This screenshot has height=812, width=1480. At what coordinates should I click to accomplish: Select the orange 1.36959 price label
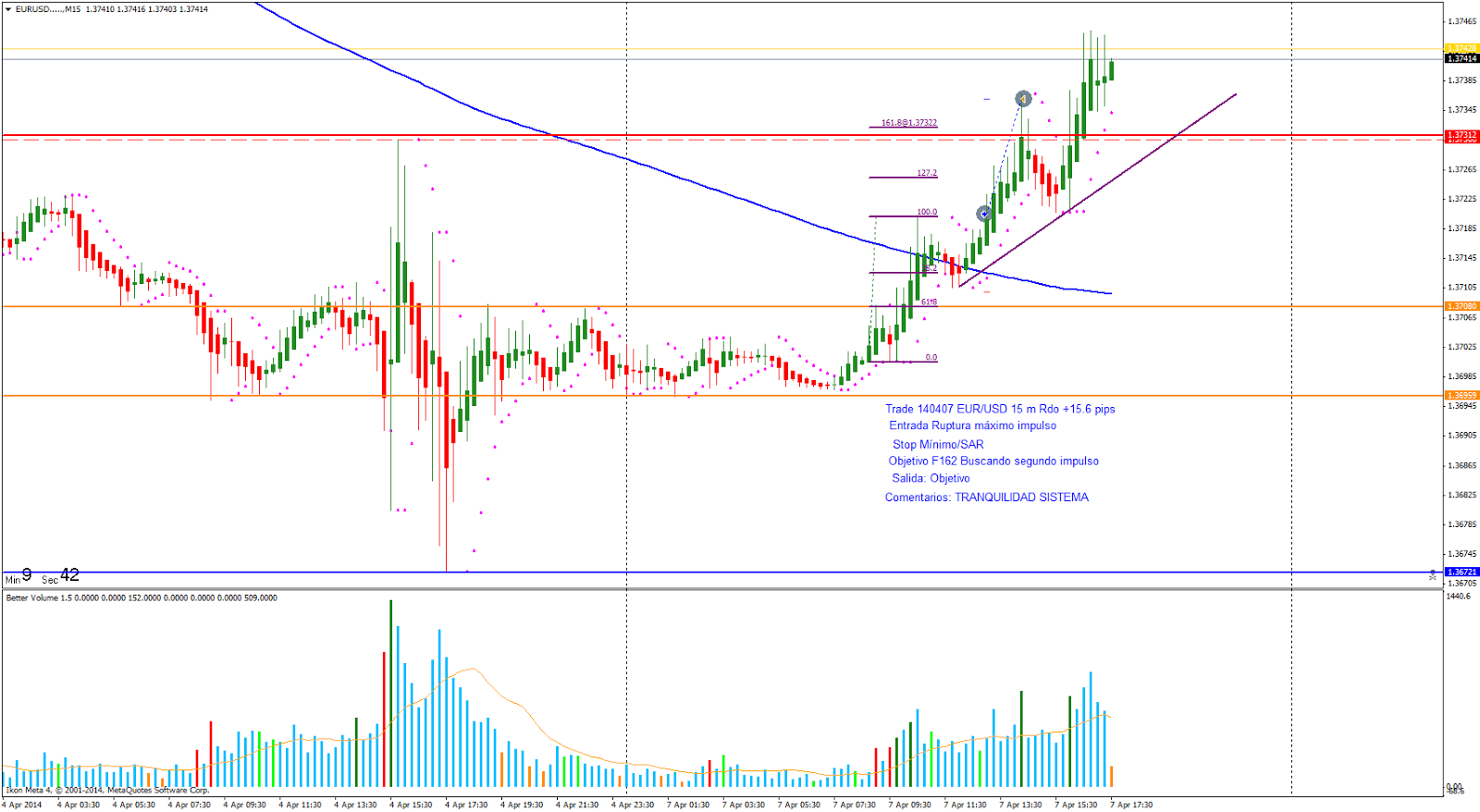(x=1461, y=395)
